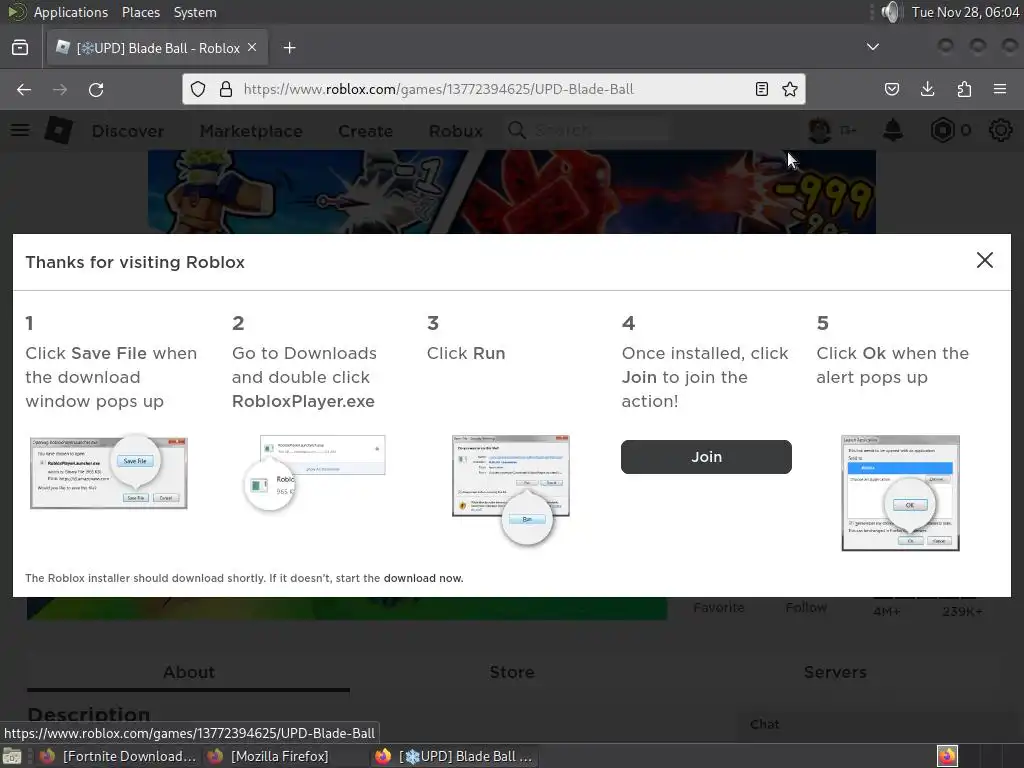Click the volume speaker icon
The image size is (1024, 768).
[x=891, y=12]
